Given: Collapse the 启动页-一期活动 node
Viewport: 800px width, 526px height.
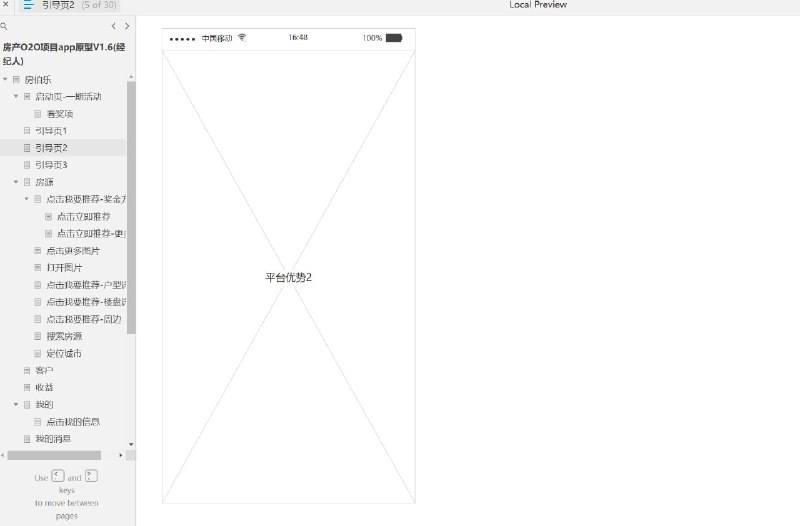Looking at the screenshot, I should (16, 96).
